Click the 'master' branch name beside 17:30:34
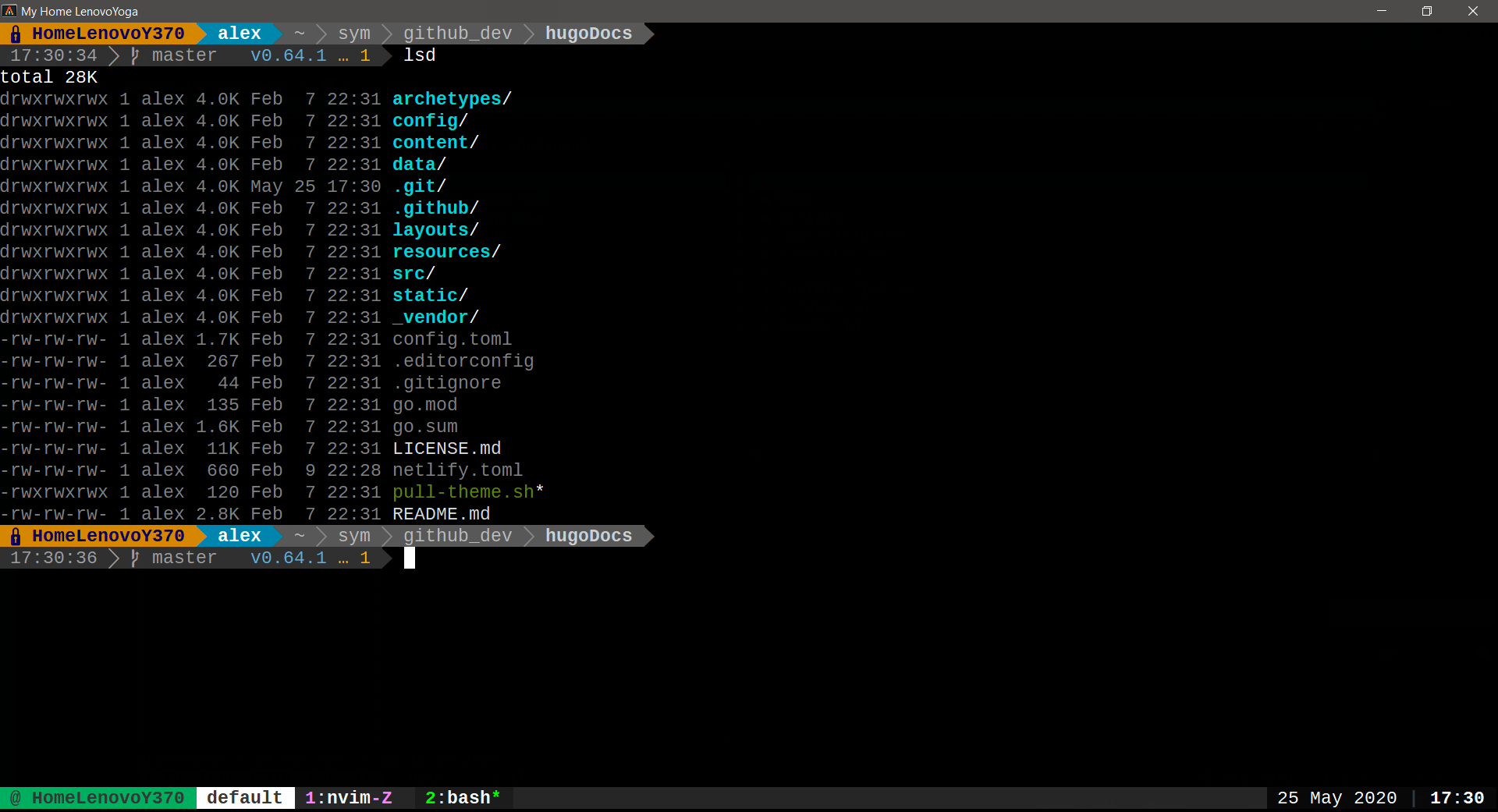 click(x=184, y=55)
